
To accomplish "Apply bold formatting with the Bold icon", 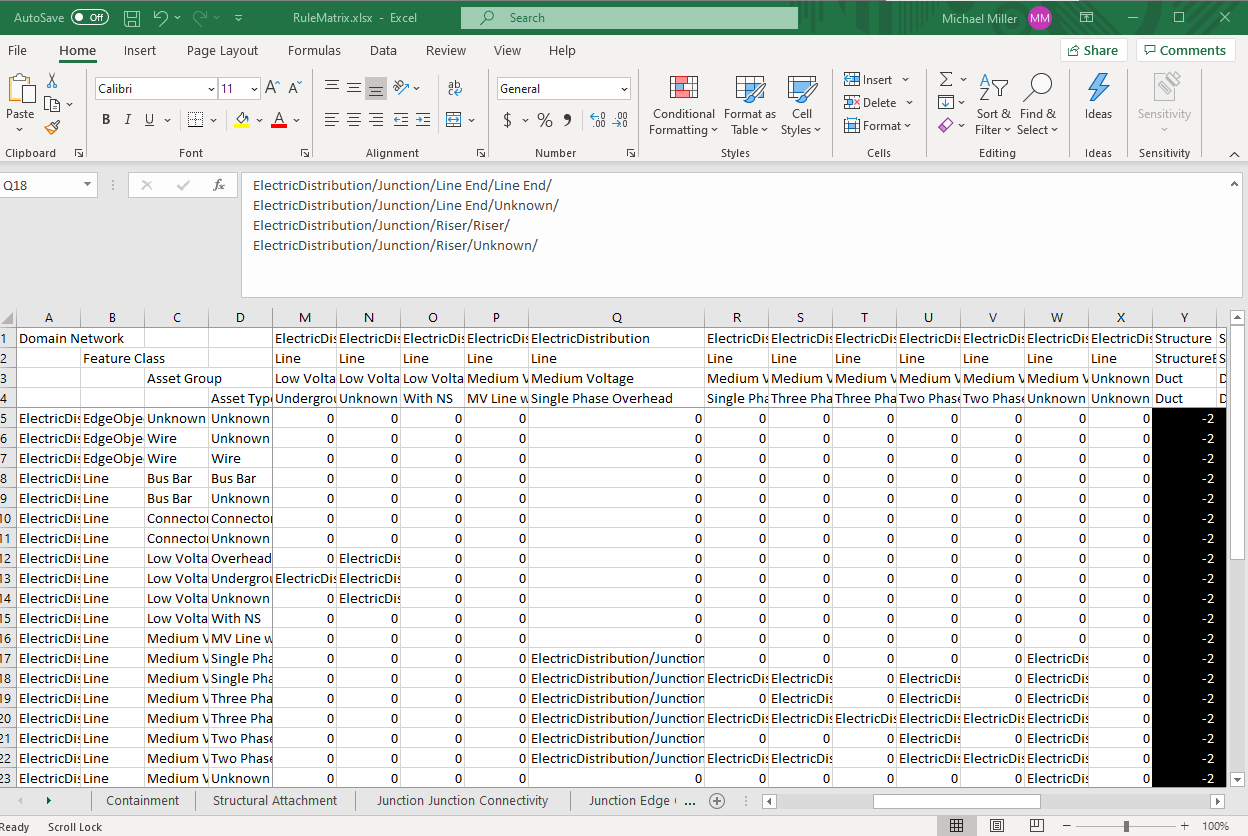I will tap(105, 118).
